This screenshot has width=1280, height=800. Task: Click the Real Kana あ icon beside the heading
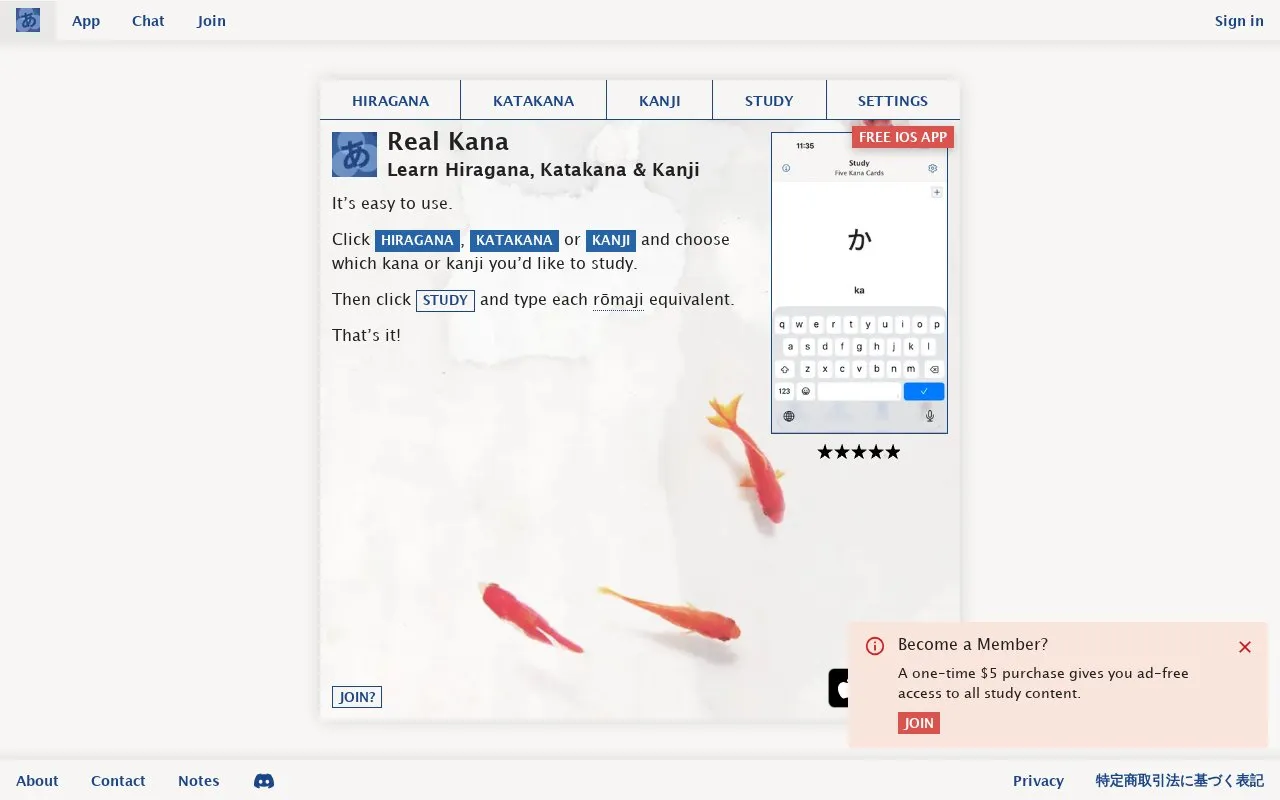click(354, 155)
